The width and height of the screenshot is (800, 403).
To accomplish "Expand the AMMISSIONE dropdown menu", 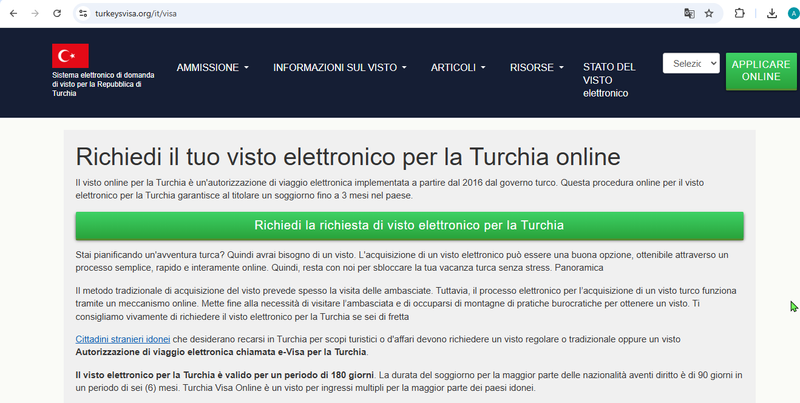I will pyautogui.click(x=213, y=68).
